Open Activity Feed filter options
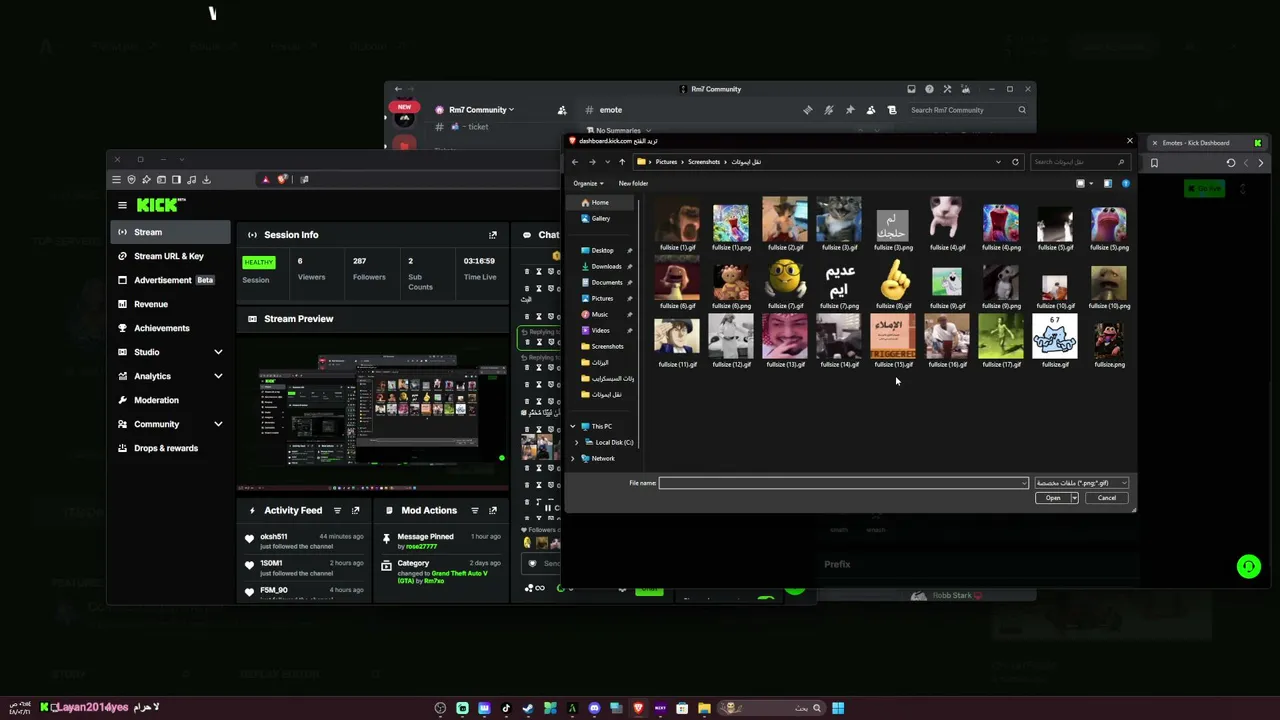 [x=337, y=511]
